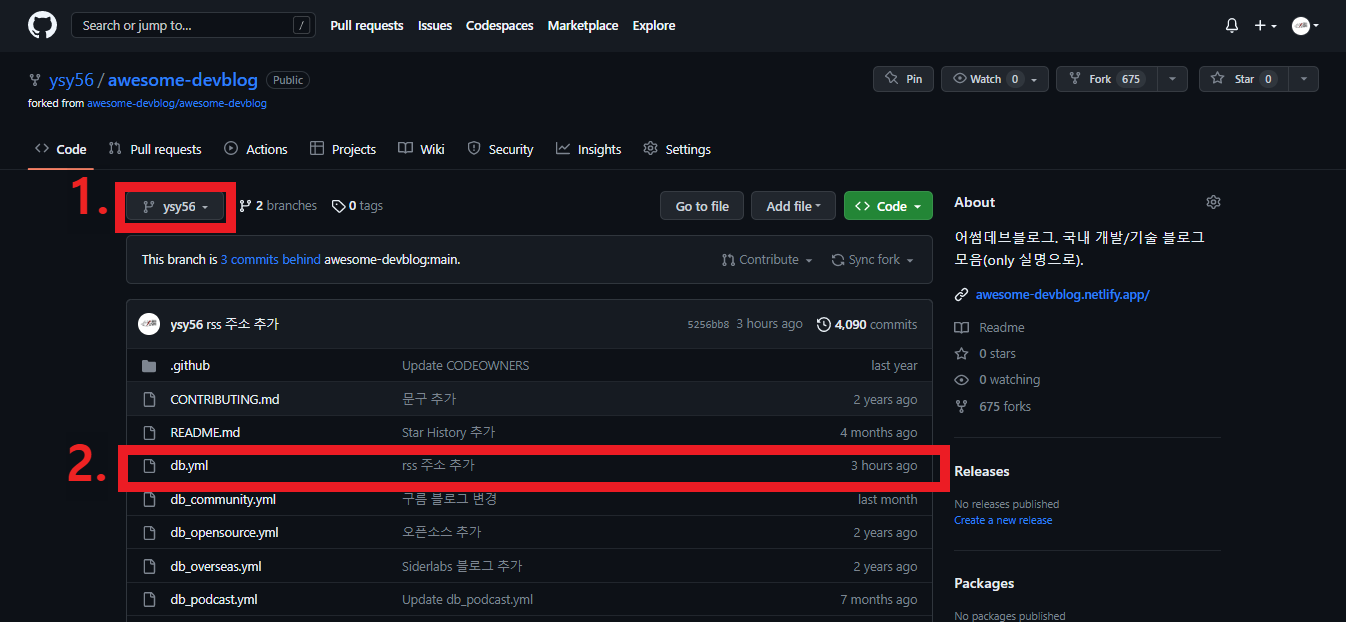View the 0 tags link
The height and width of the screenshot is (622, 1346).
[x=357, y=206]
